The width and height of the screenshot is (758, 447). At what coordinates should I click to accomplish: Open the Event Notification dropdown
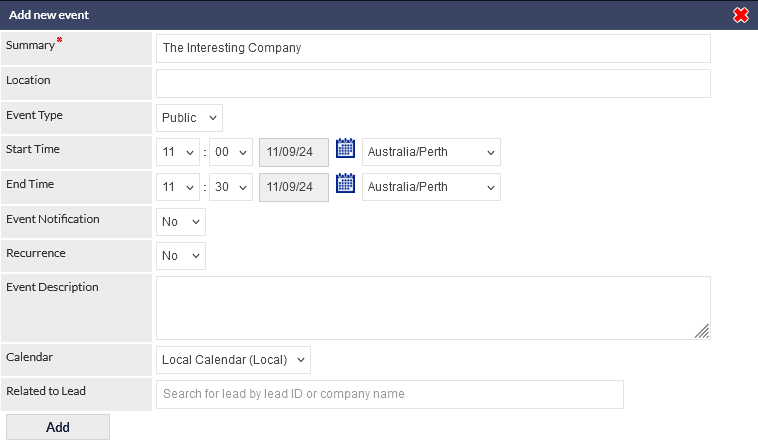(181, 222)
